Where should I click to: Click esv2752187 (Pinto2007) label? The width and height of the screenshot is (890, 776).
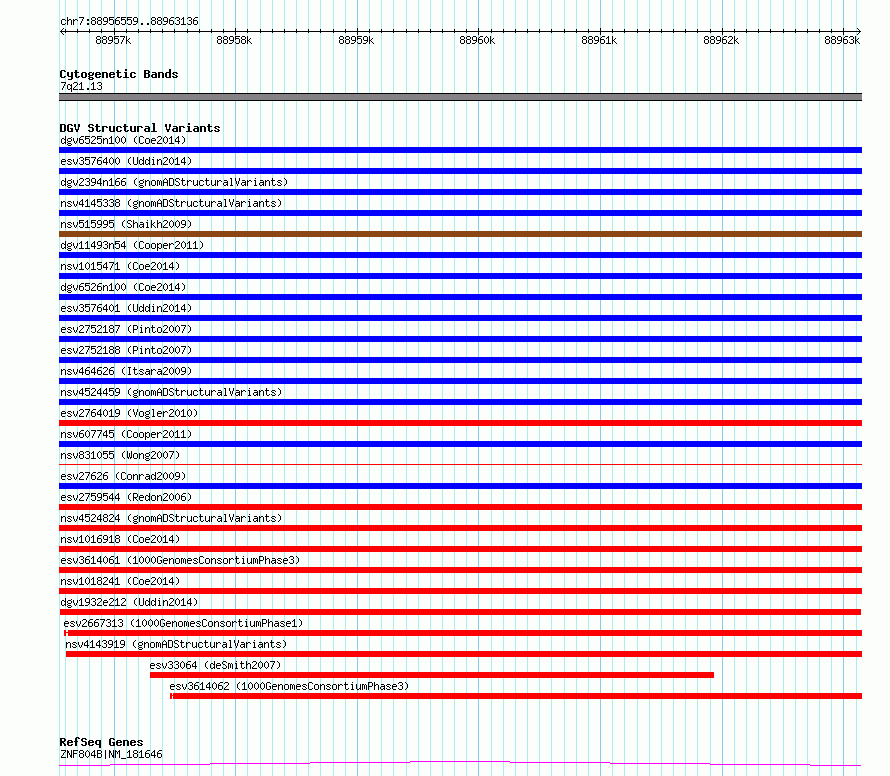[x=126, y=329]
